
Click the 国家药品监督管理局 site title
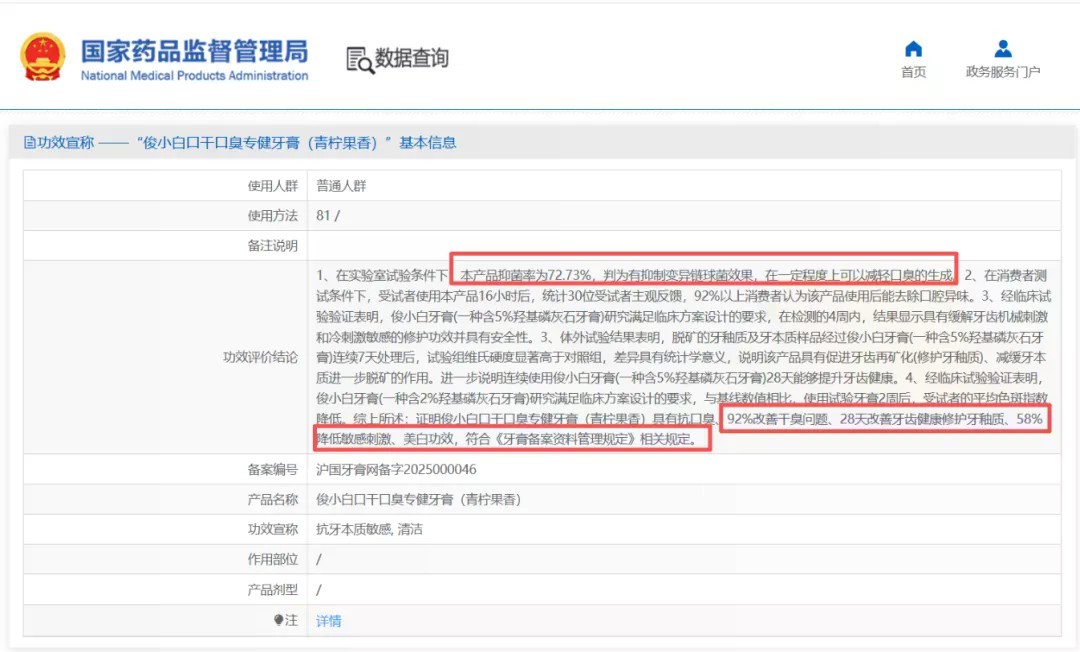pos(194,51)
